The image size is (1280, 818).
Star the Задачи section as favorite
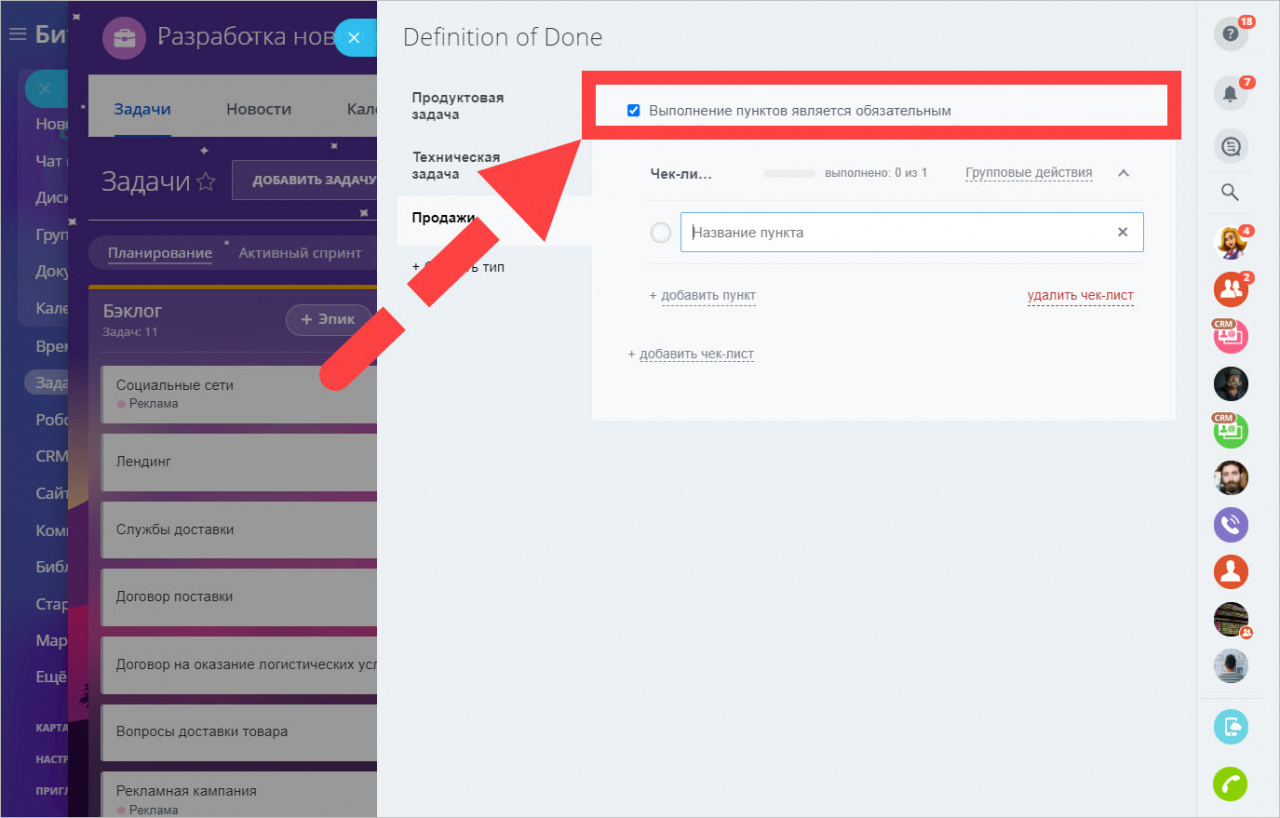pos(205,181)
